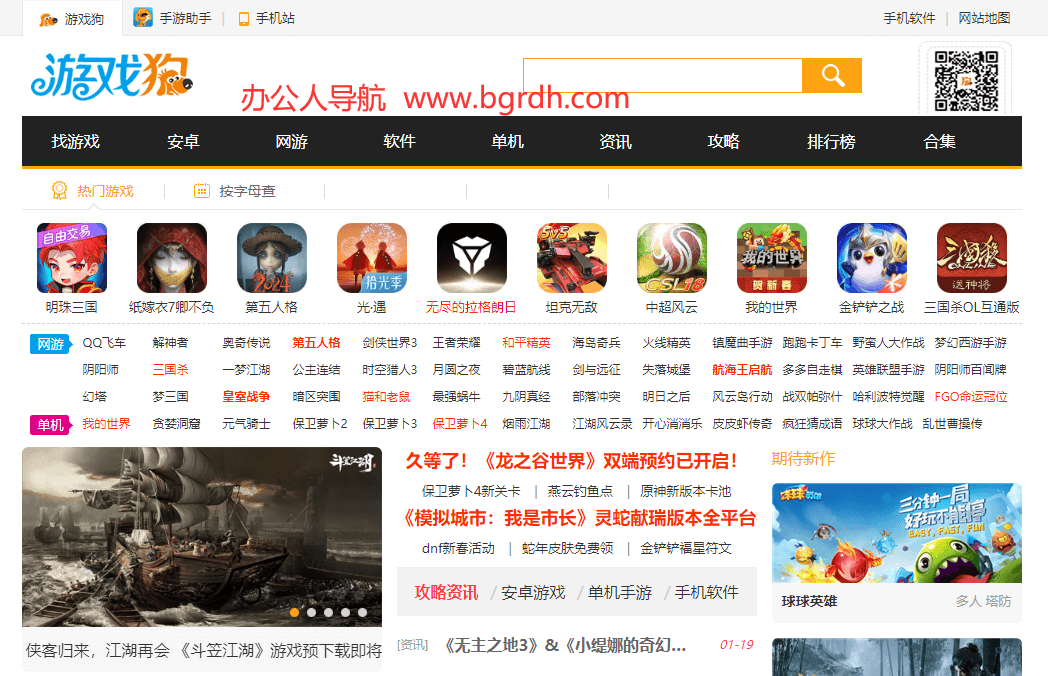Screen dimensions: 1048x676
Task: Click the 游戏狗 dog icon in top tab
Action: point(48,20)
